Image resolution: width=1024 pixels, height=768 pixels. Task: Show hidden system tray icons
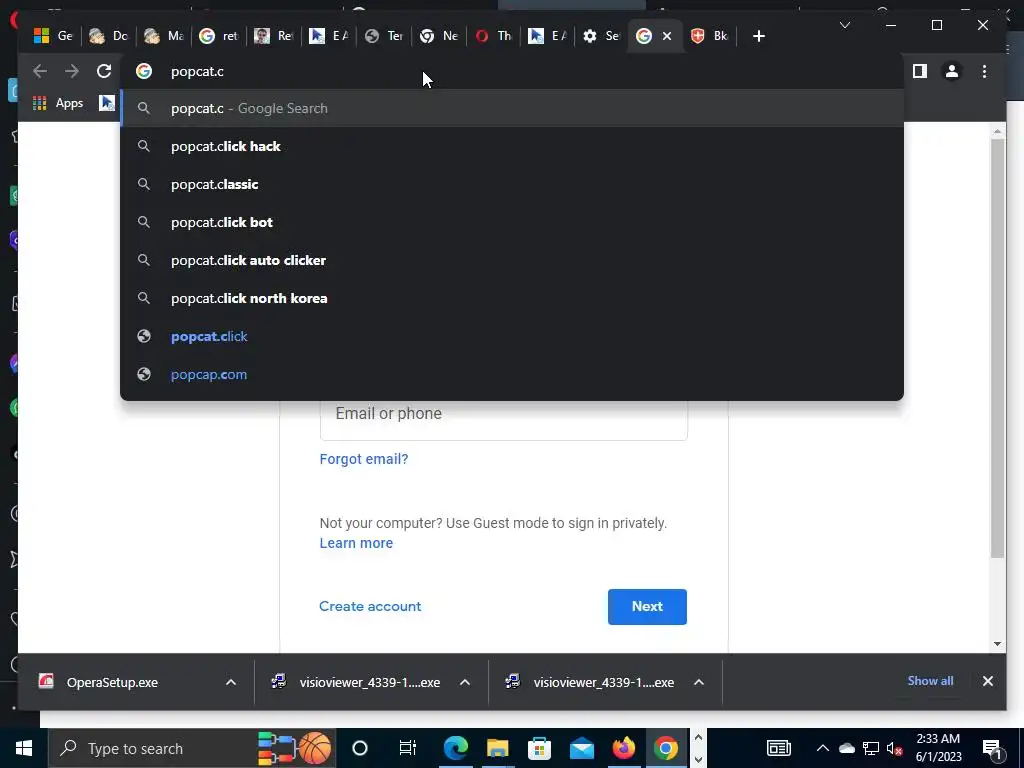pos(822,748)
